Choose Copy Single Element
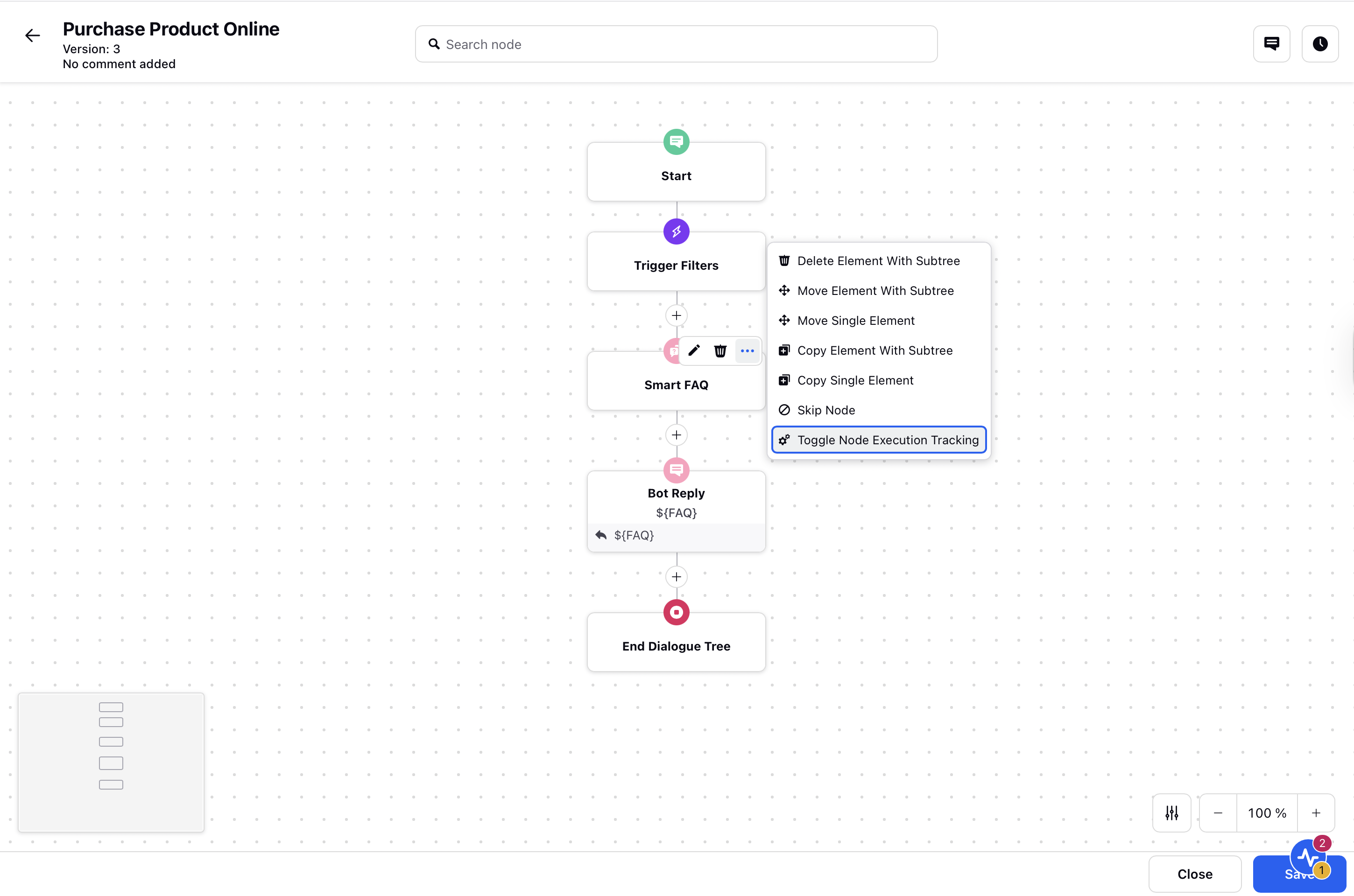Image resolution: width=1354 pixels, height=896 pixels. (879, 380)
